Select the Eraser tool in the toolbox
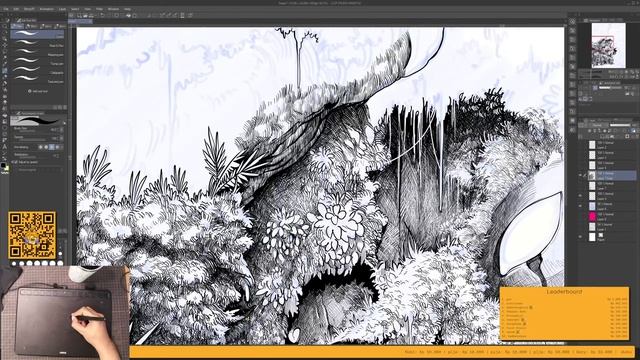This screenshot has width=640, height=360. 5,102
